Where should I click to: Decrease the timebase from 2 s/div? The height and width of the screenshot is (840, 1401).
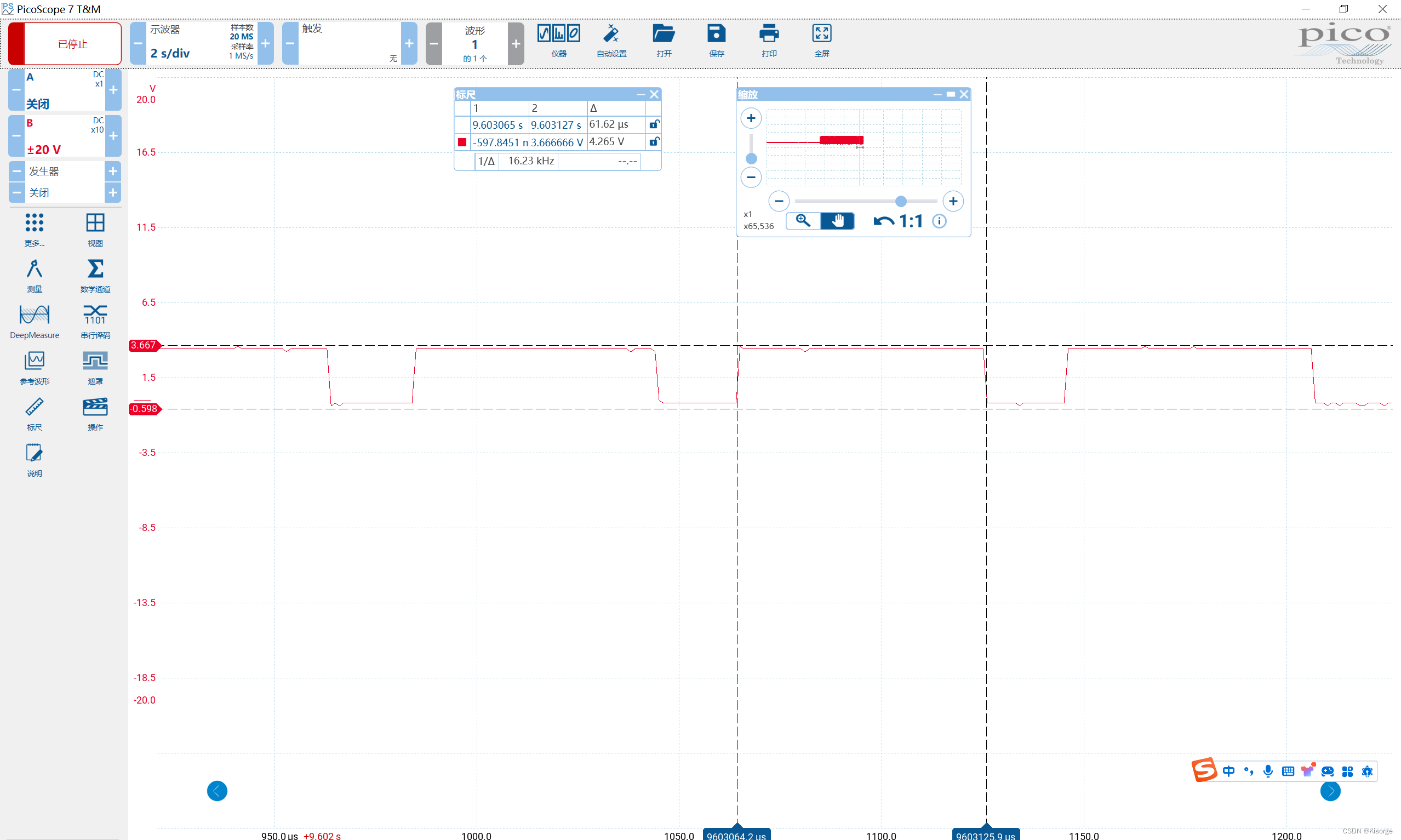point(138,44)
